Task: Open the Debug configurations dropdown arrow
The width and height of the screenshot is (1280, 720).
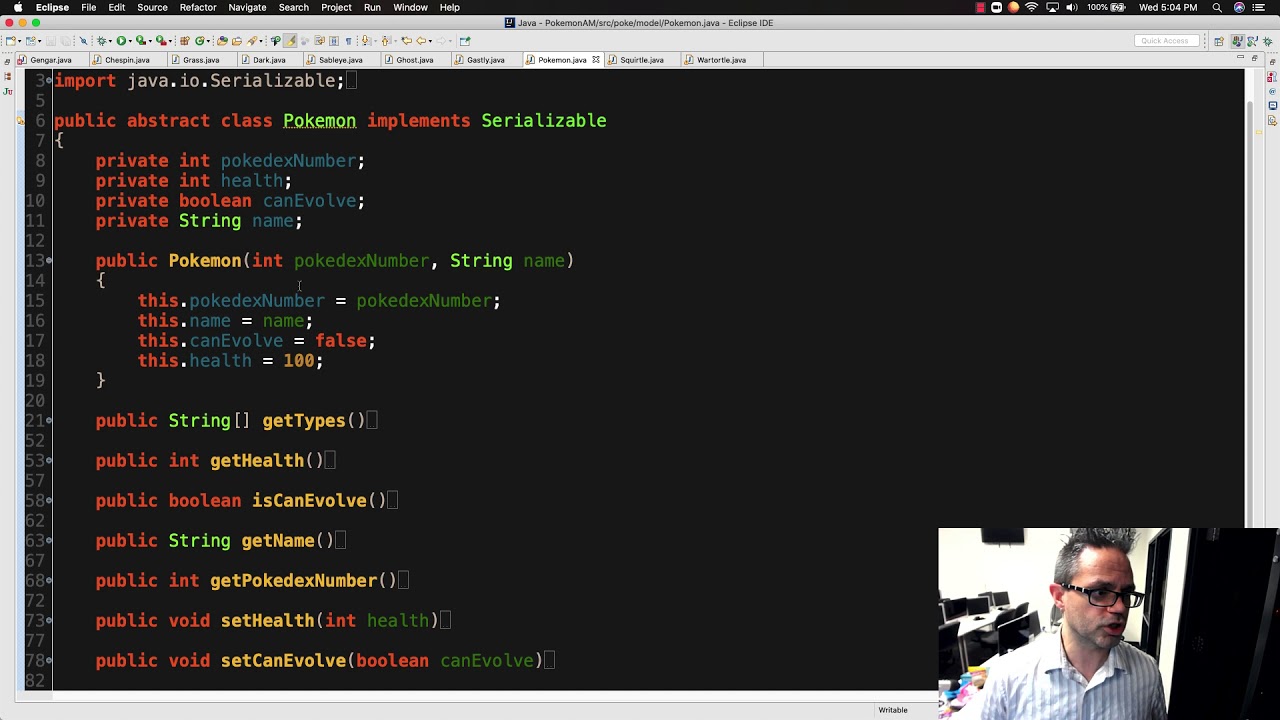Action: coord(110,40)
